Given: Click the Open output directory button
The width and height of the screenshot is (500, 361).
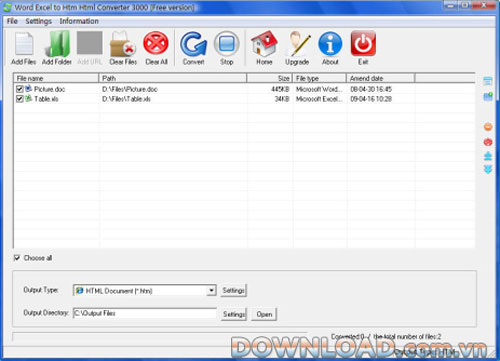Looking at the screenshot, I should [264, 314].
